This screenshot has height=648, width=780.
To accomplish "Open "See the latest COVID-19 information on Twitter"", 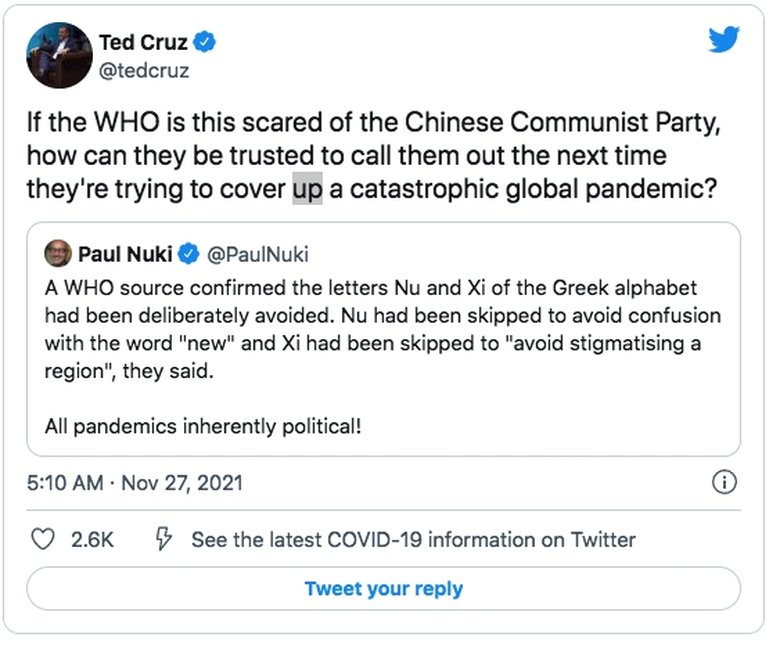I will tap(413, 540).
